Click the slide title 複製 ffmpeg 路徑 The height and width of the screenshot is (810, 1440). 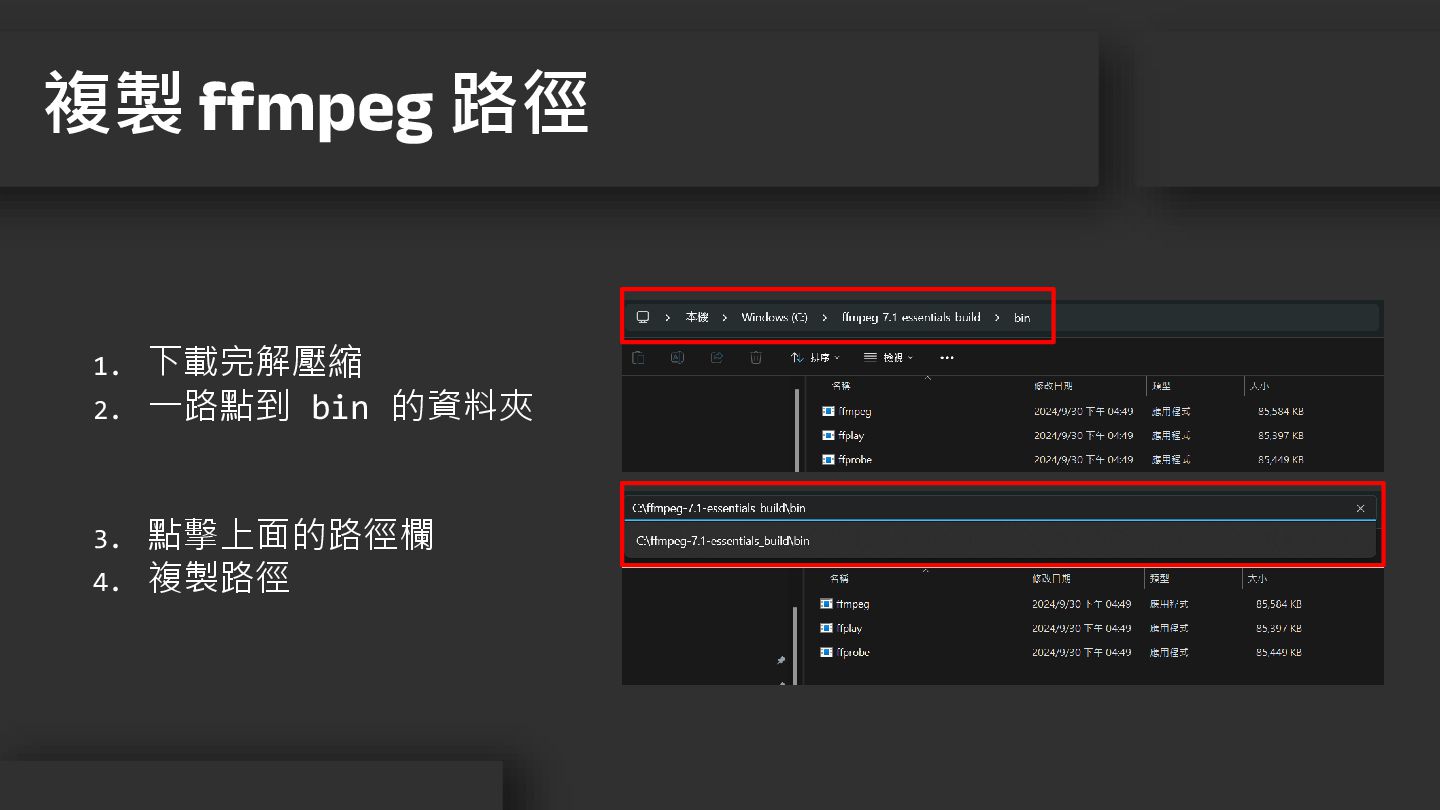pos(316,105)
